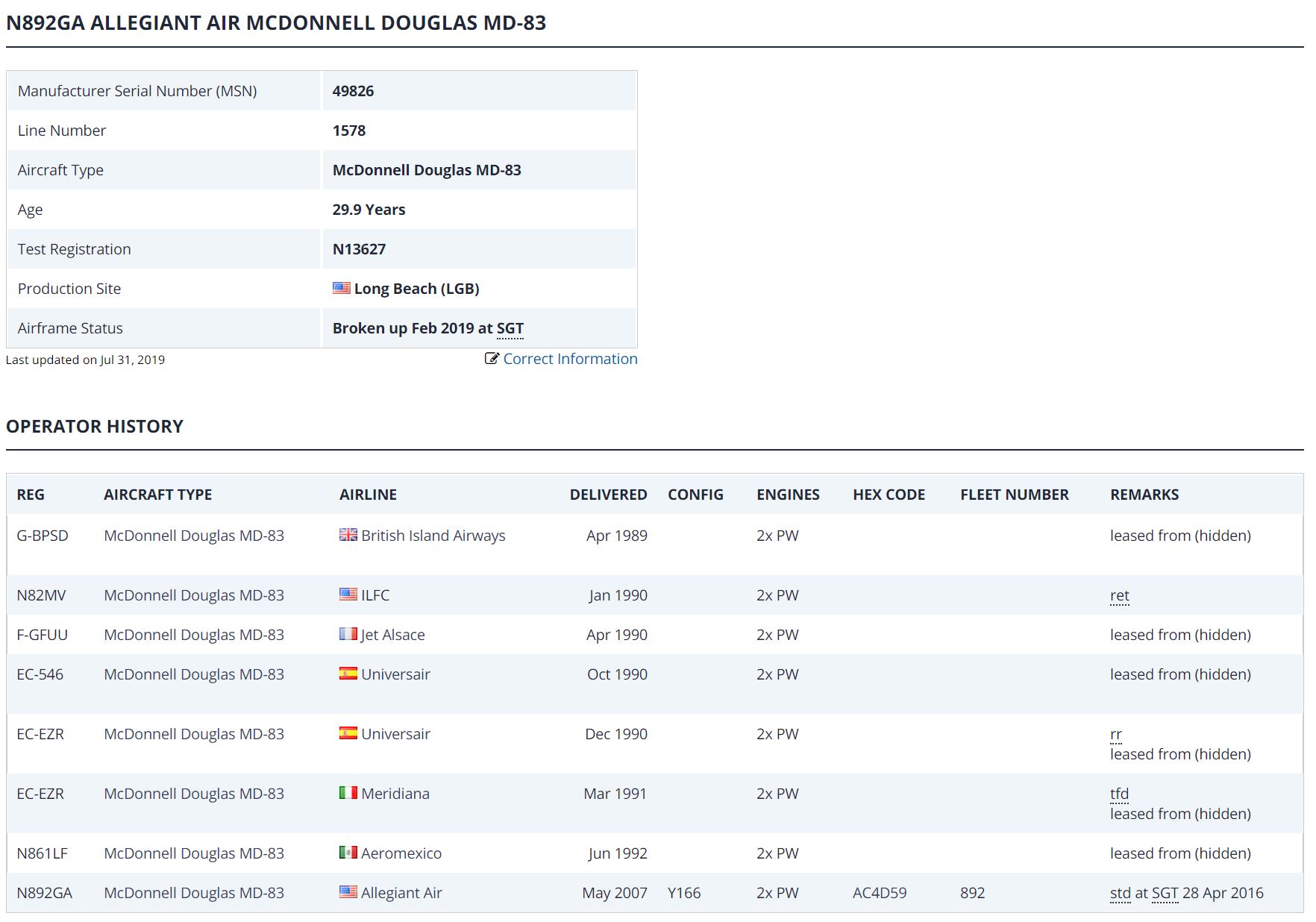Open the Meridiana airline entry

click(395, 794)
